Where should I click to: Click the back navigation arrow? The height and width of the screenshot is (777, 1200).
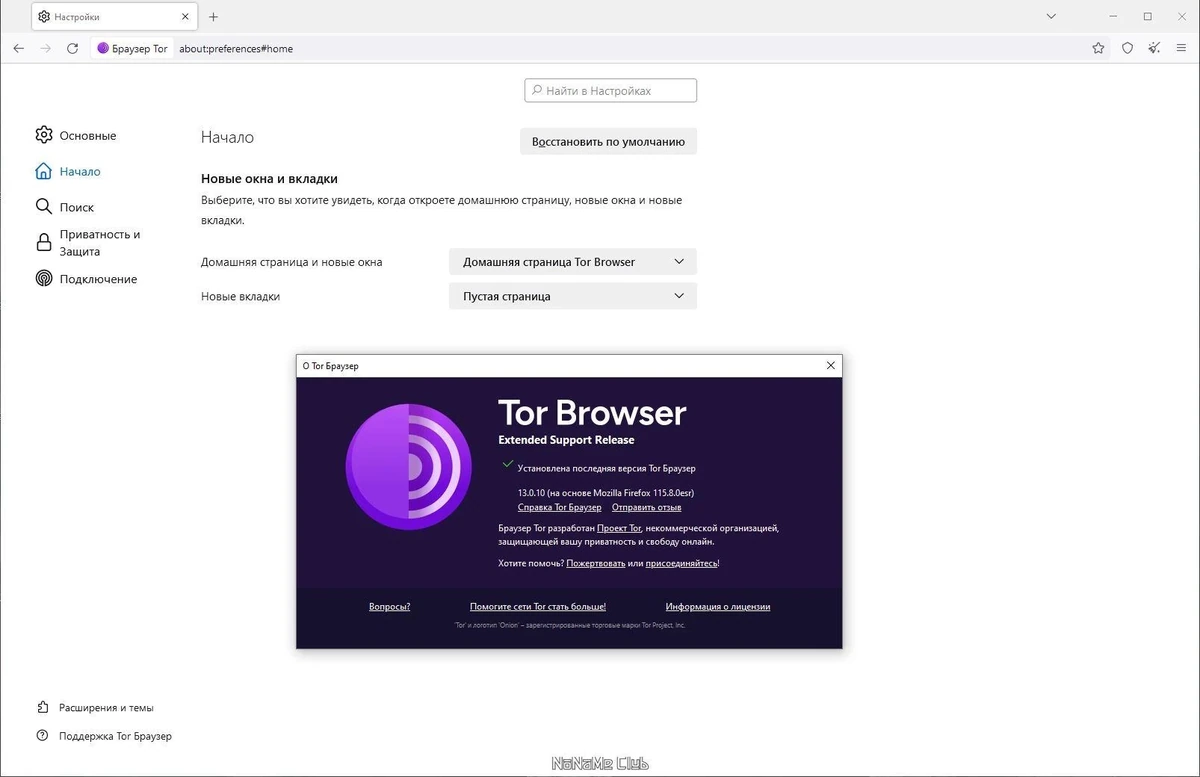18,48
